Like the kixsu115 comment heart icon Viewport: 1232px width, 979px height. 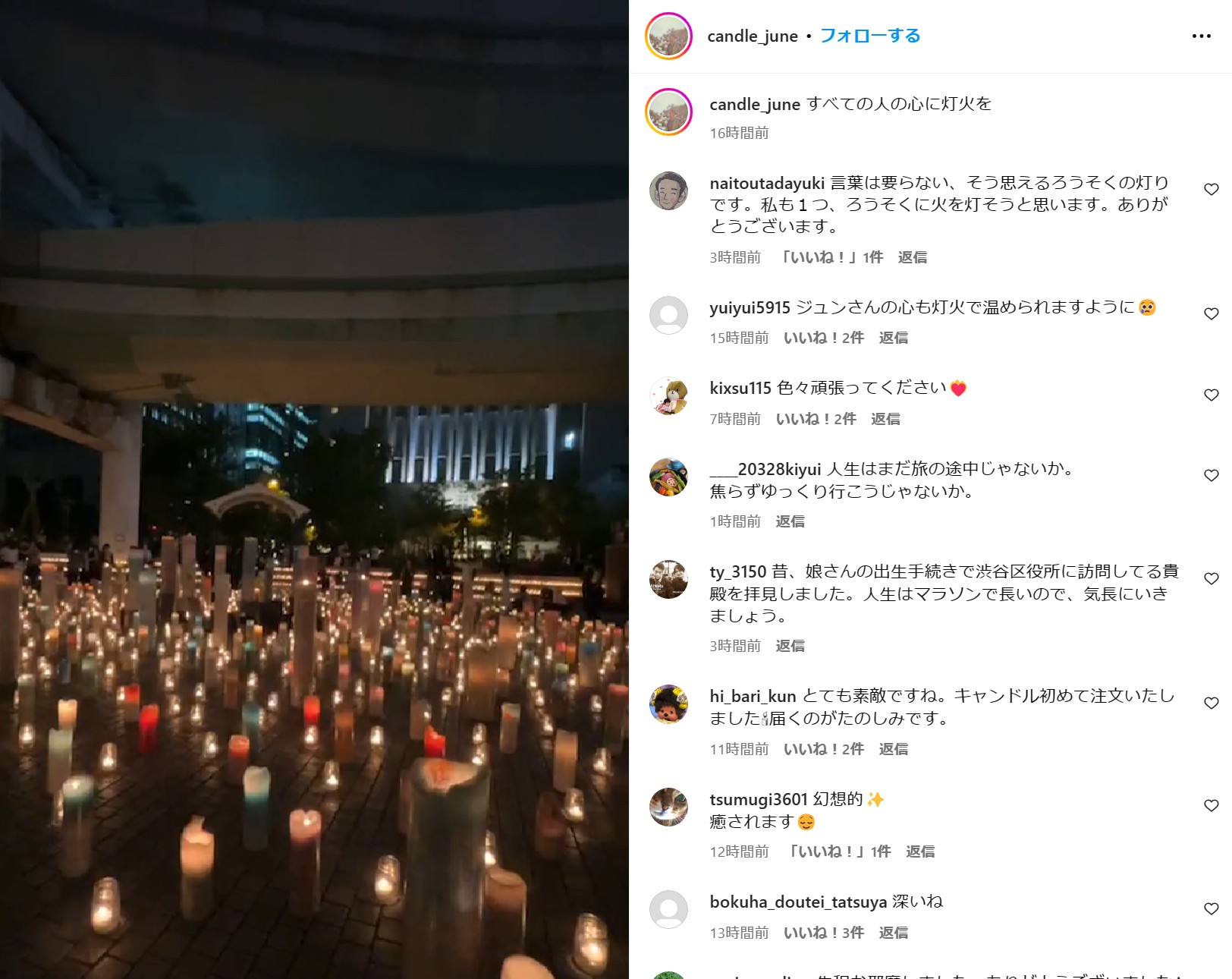pos(1211,395)
